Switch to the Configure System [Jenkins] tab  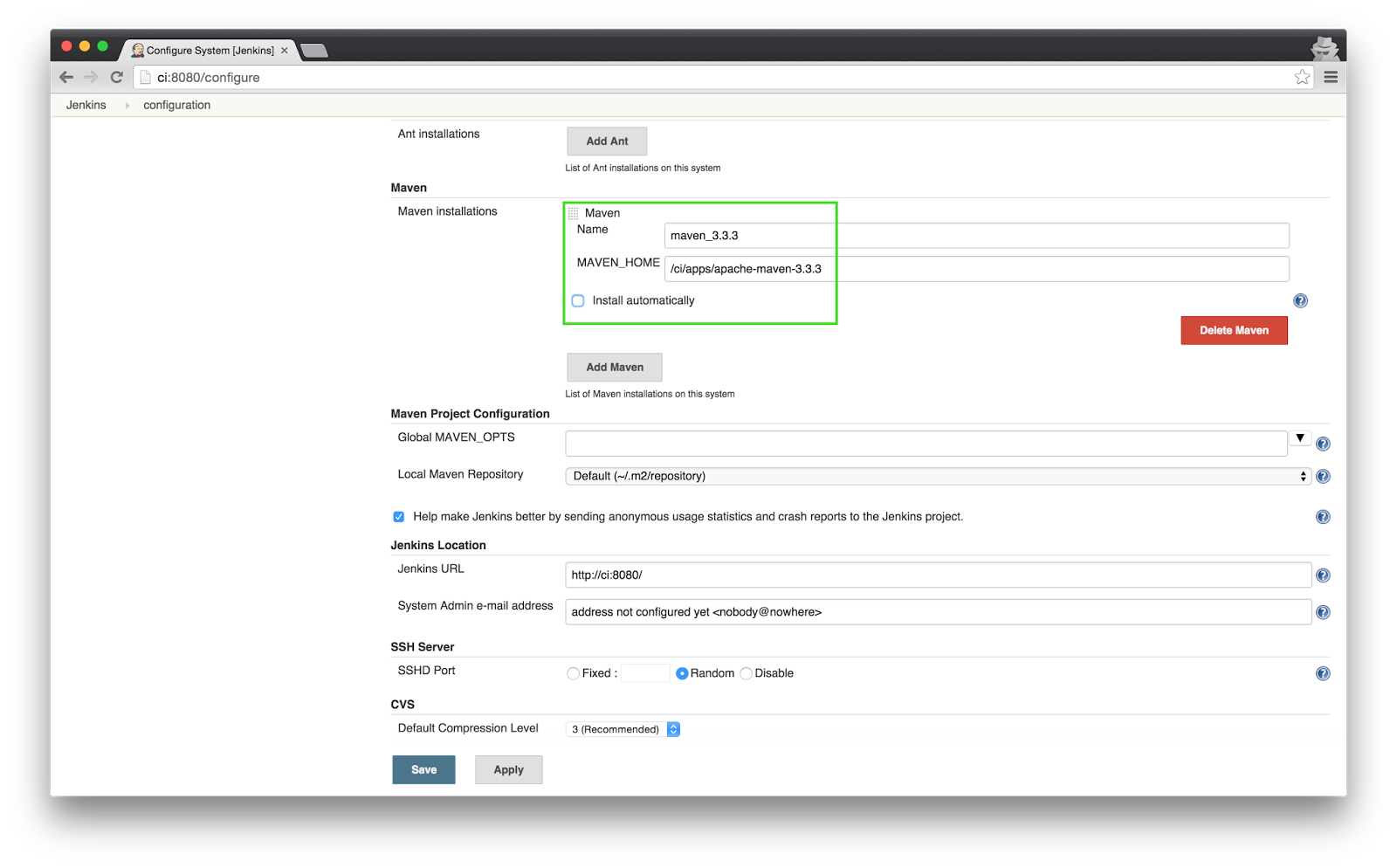click(210, 51)
